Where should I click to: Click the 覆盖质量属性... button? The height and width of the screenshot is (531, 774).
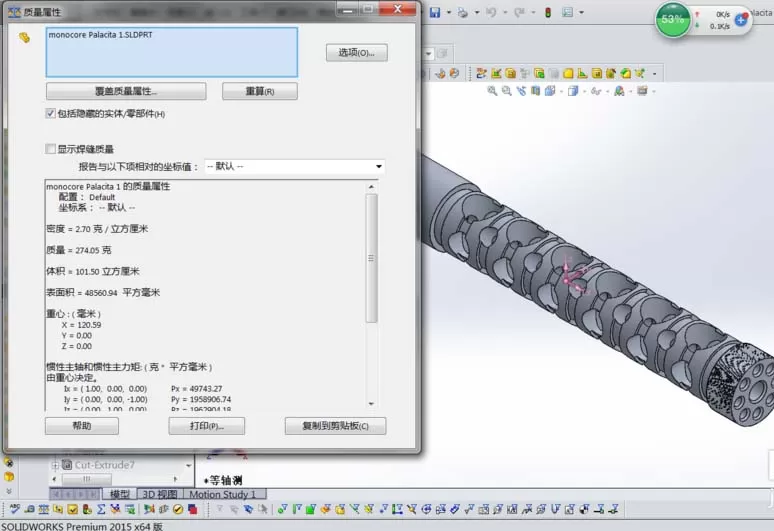(126, 91)
